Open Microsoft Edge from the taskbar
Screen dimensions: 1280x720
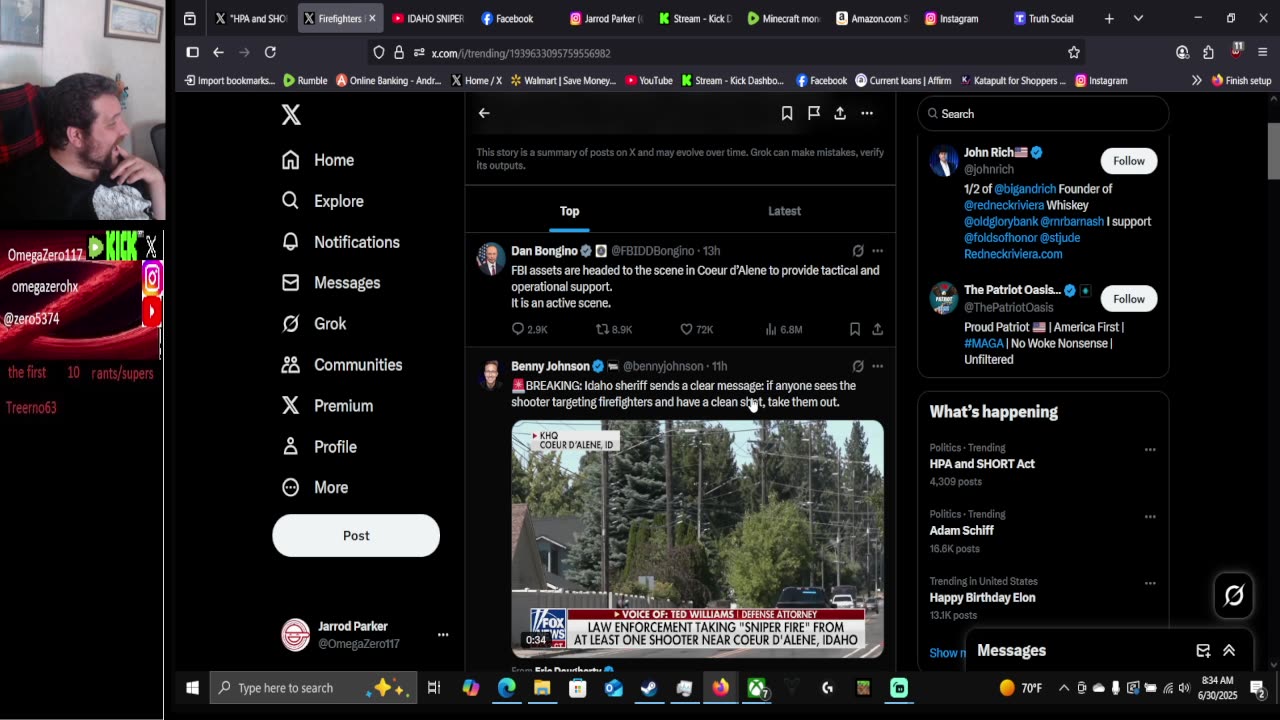point(507,688)
